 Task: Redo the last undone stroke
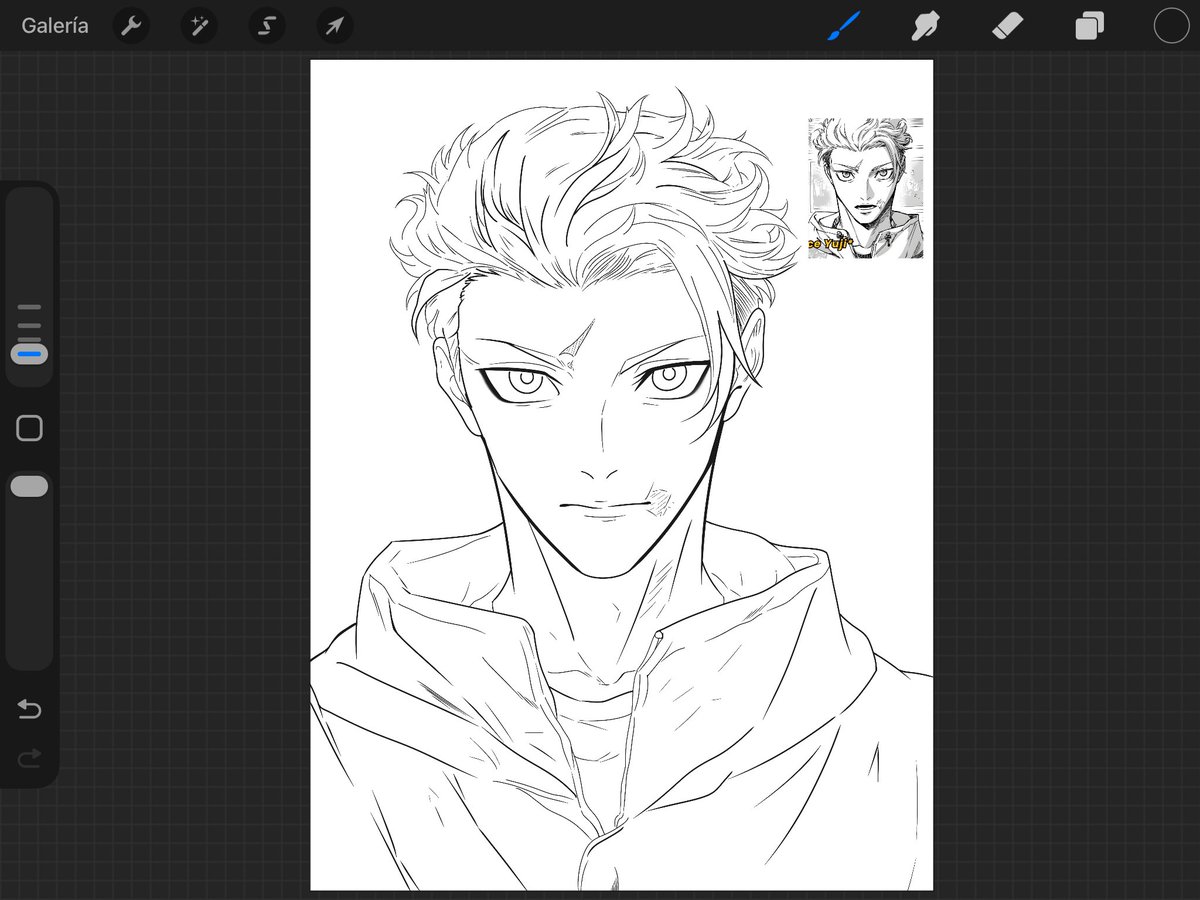coord(29,758)
